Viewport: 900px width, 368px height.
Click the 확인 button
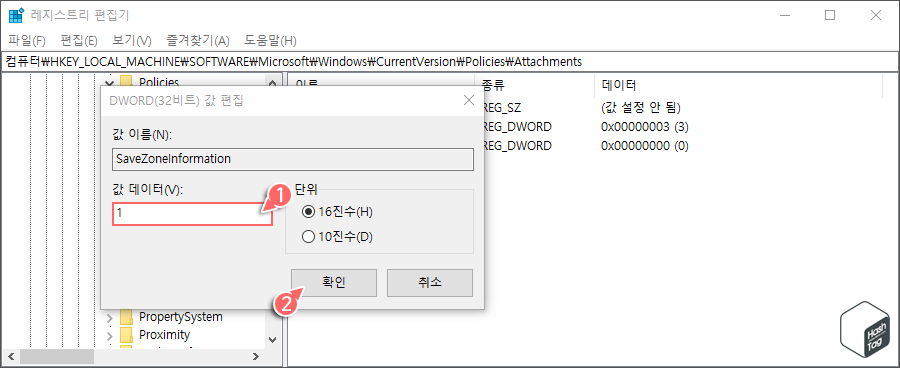334,282
